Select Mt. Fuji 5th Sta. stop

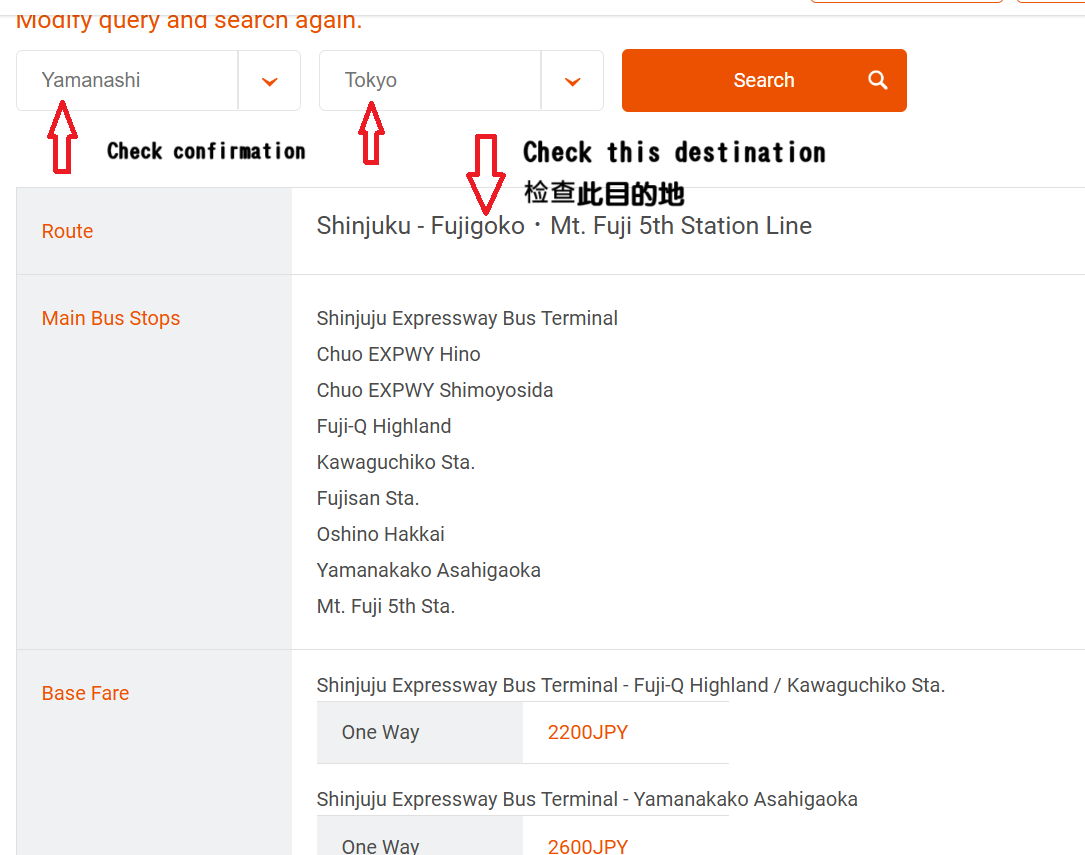point(385,606)
